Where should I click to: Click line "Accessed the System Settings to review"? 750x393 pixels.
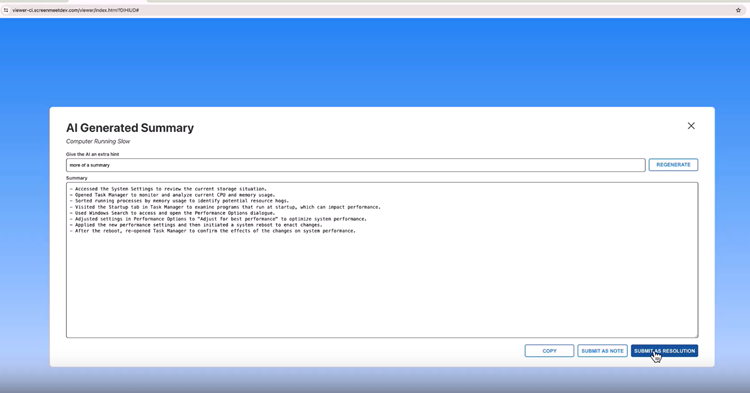[168, 189]
